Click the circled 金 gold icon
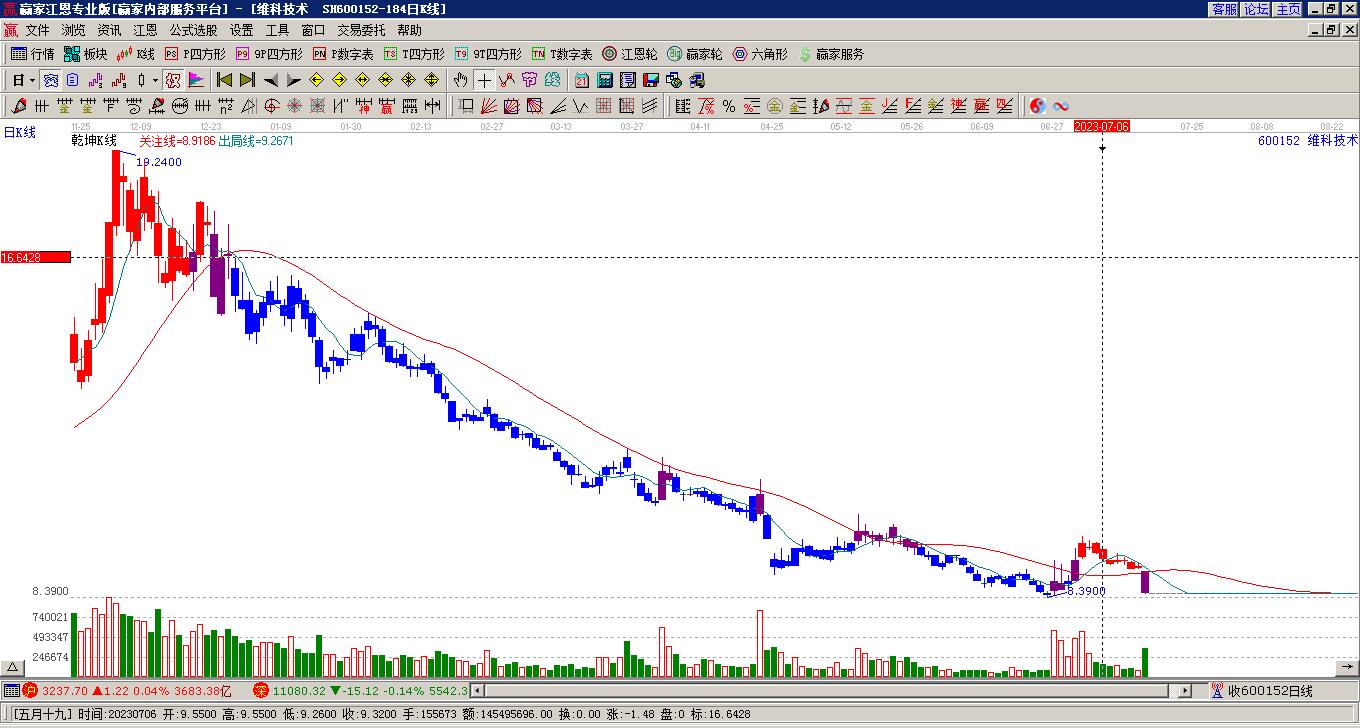 click(x=774, y=106)
